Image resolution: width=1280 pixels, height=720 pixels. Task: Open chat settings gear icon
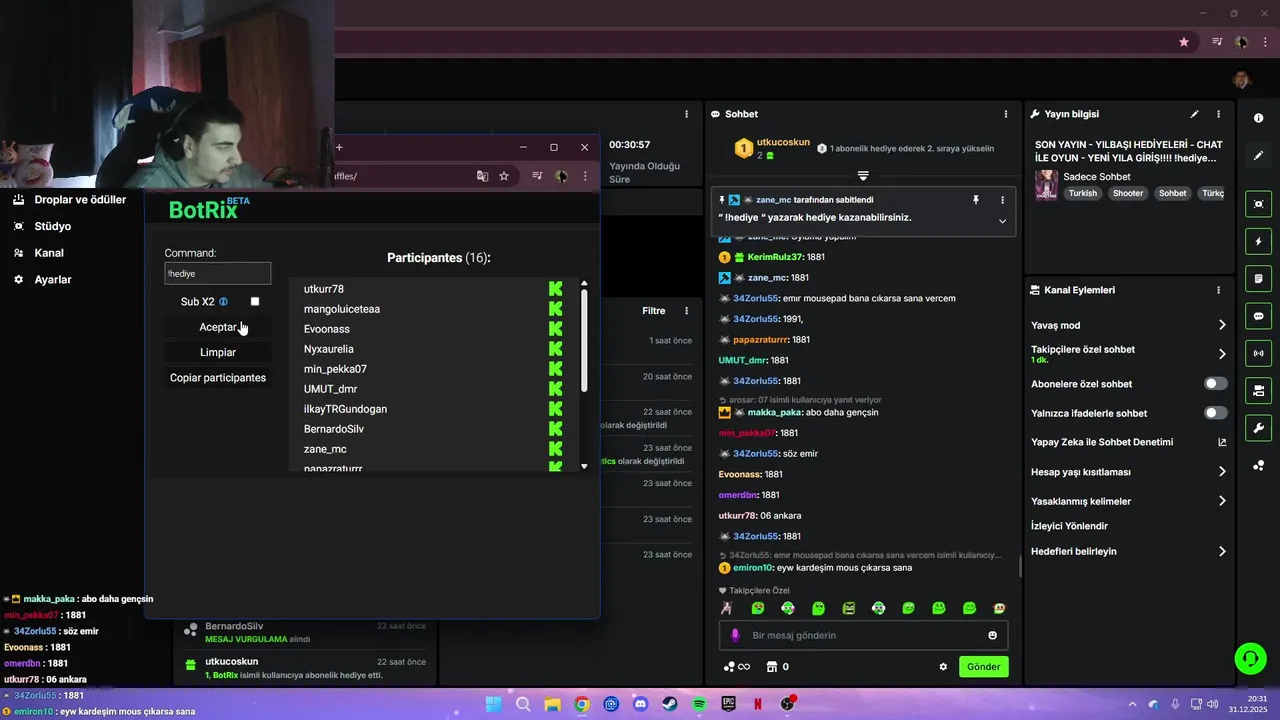[x=943, y=667]
